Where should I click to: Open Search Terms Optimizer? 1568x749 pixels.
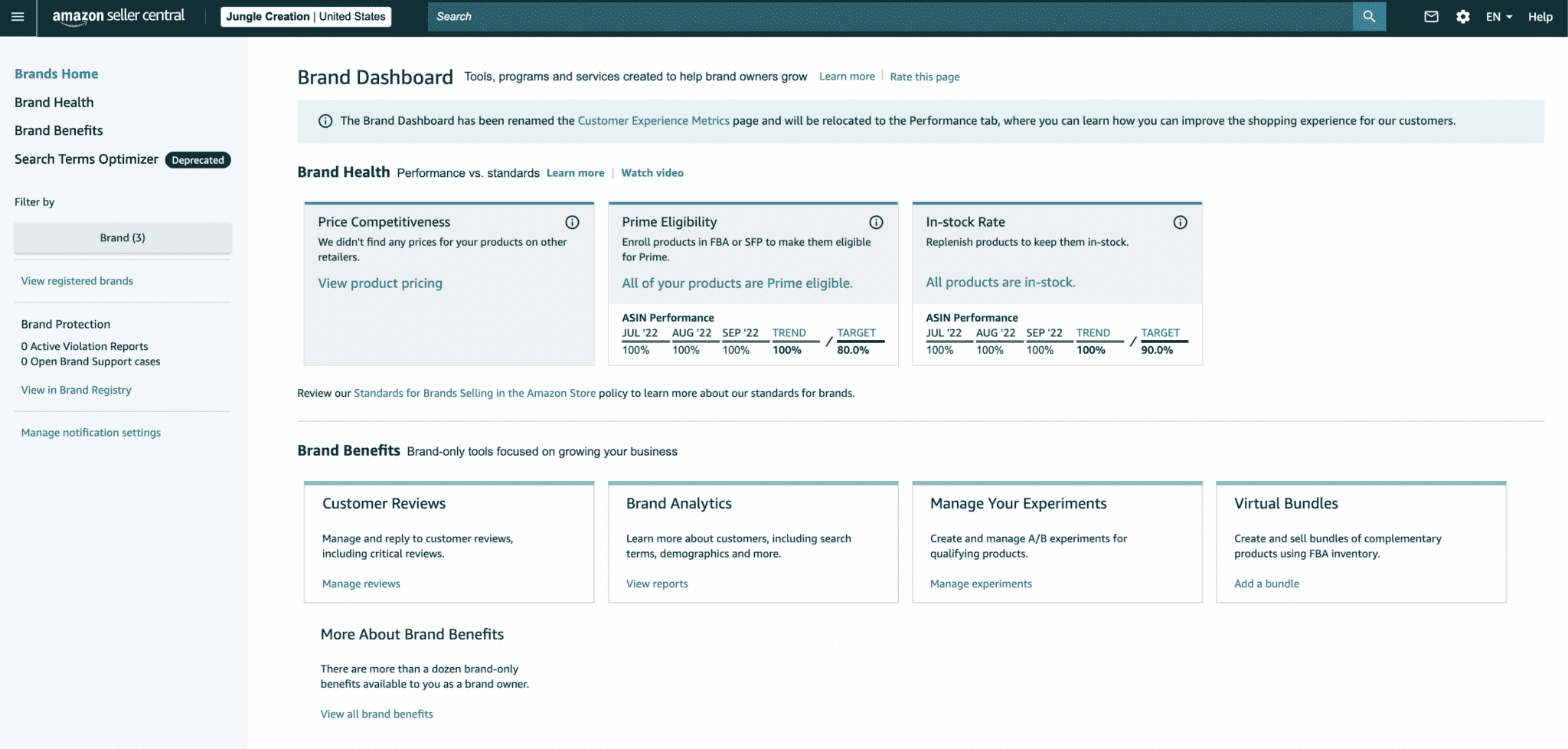click(86, 159)
